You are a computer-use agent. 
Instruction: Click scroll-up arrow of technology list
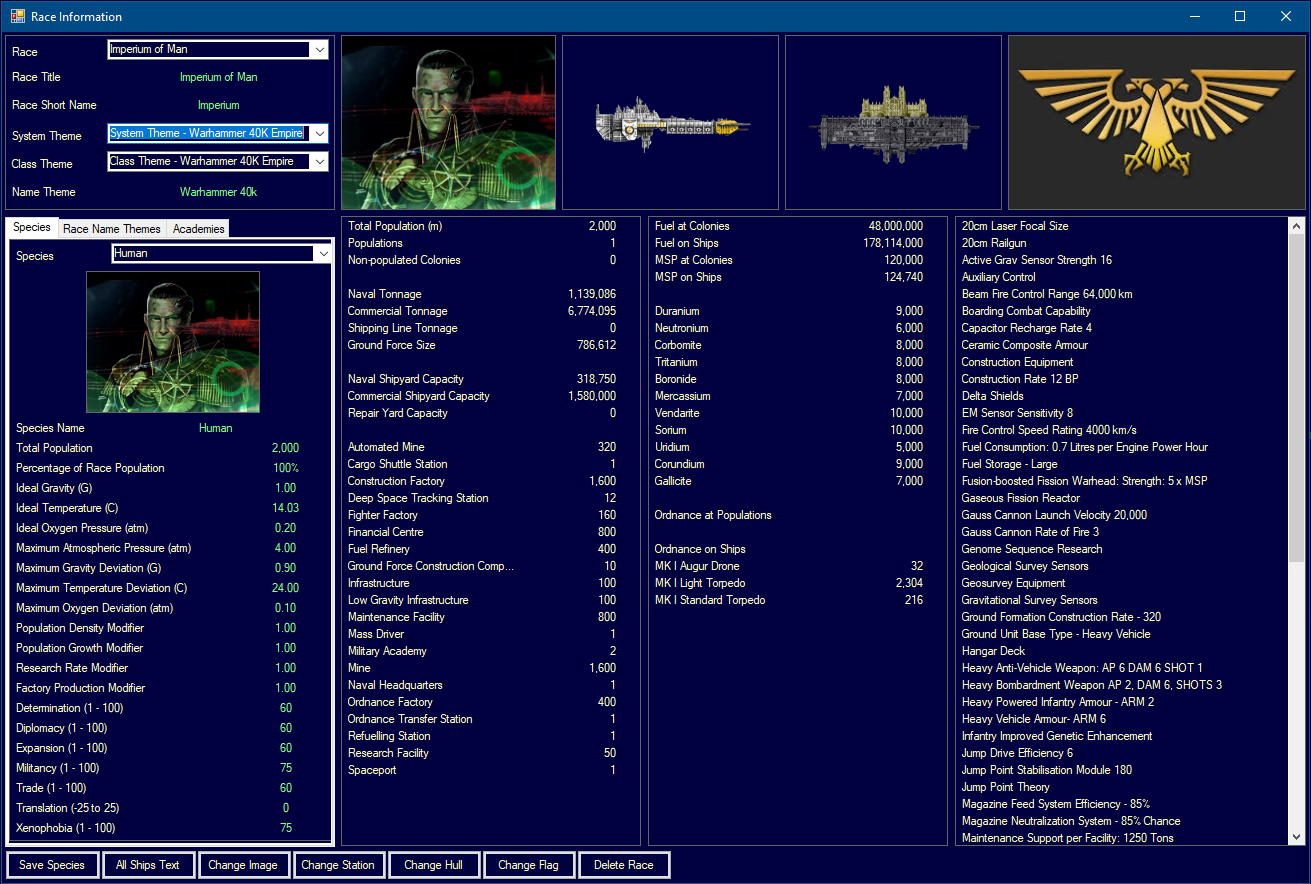coord(1297,226)
